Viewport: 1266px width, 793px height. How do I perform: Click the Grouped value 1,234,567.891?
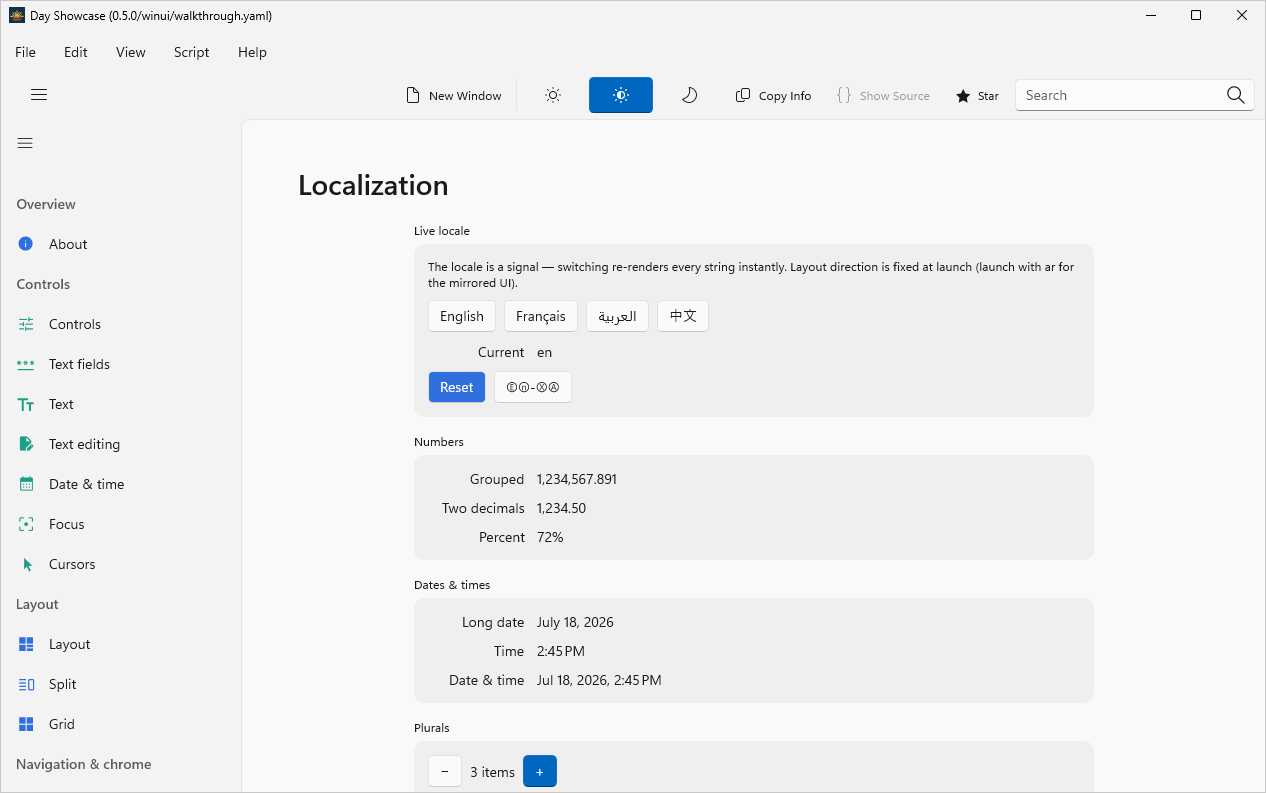[x=577, y=479]
